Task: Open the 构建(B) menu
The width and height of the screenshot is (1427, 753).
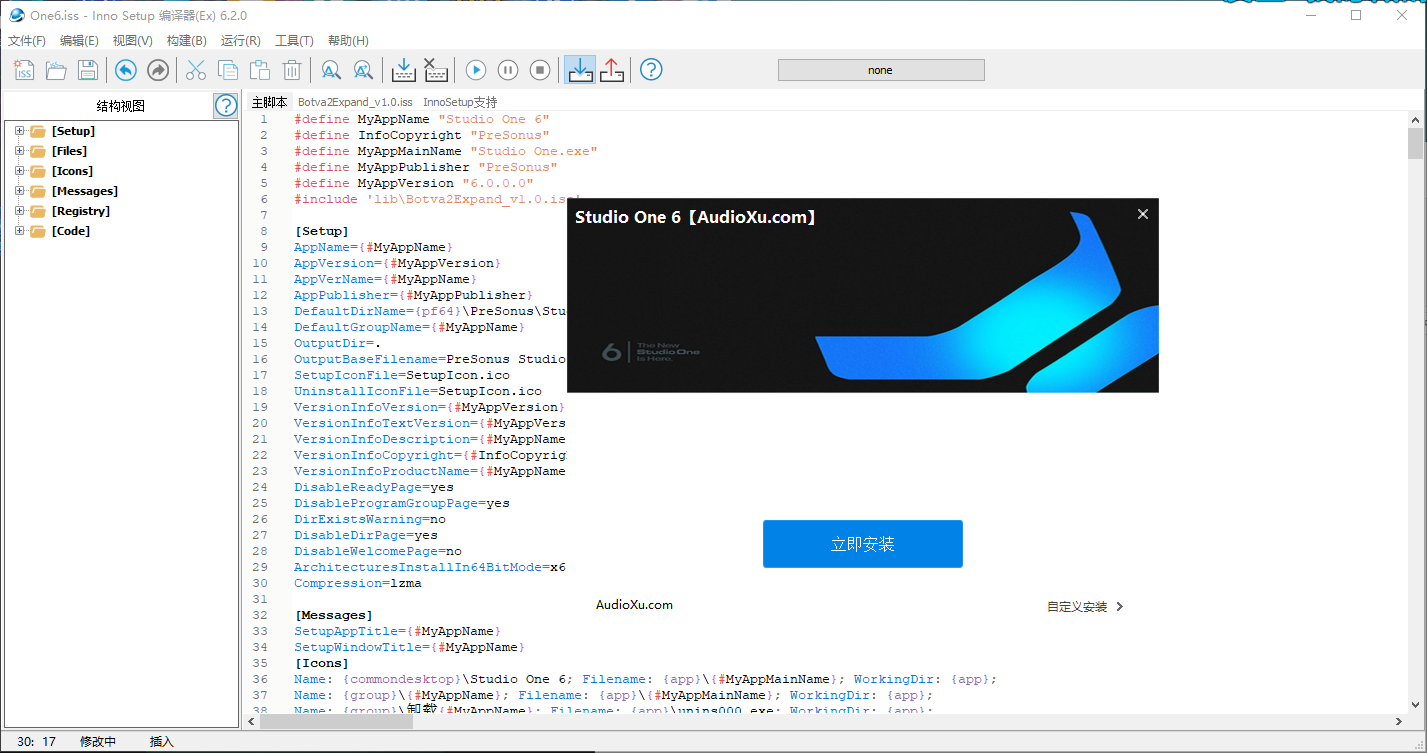Action: [186, 41]
